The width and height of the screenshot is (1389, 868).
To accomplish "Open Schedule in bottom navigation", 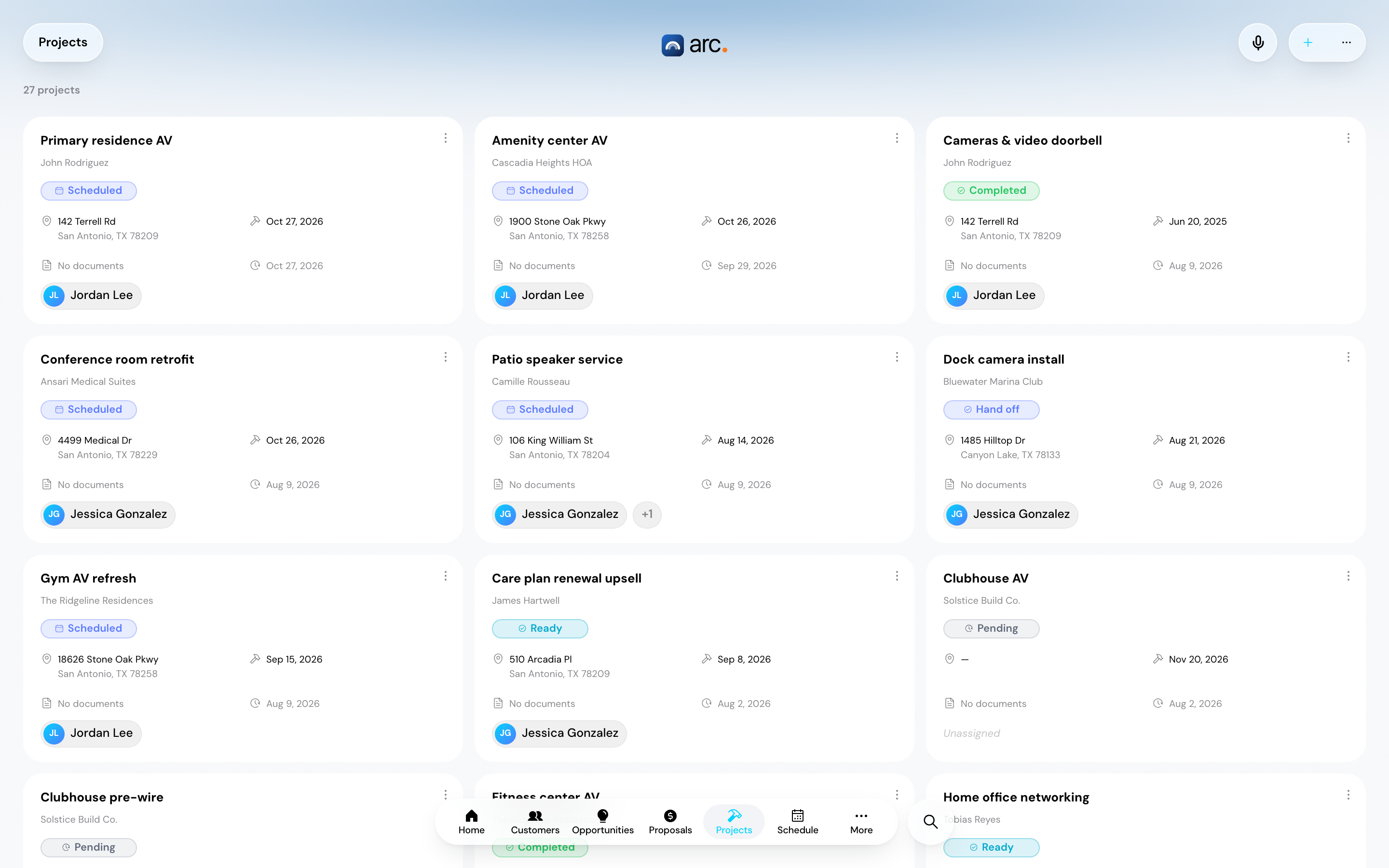I will (x=797, y=822).
